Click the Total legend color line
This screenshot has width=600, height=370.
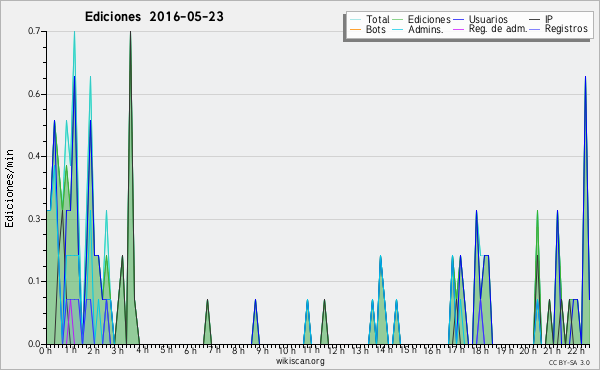(x=355, y=20)
